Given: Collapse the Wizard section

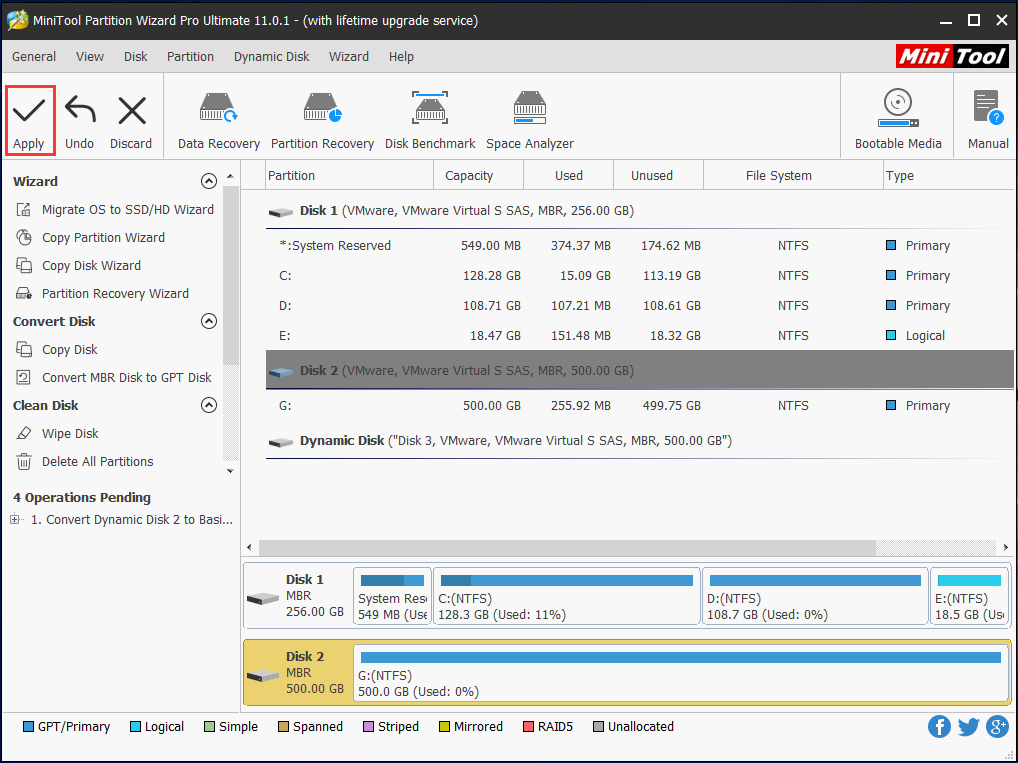Looking at the screenshot, I should click(209, 181).
